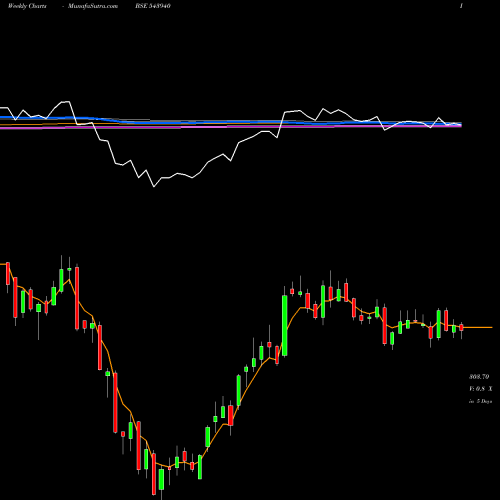This screenshot has height=500, width=500.
Task: Click the lowest point of the white indicator line
Action: pos(154,187)
